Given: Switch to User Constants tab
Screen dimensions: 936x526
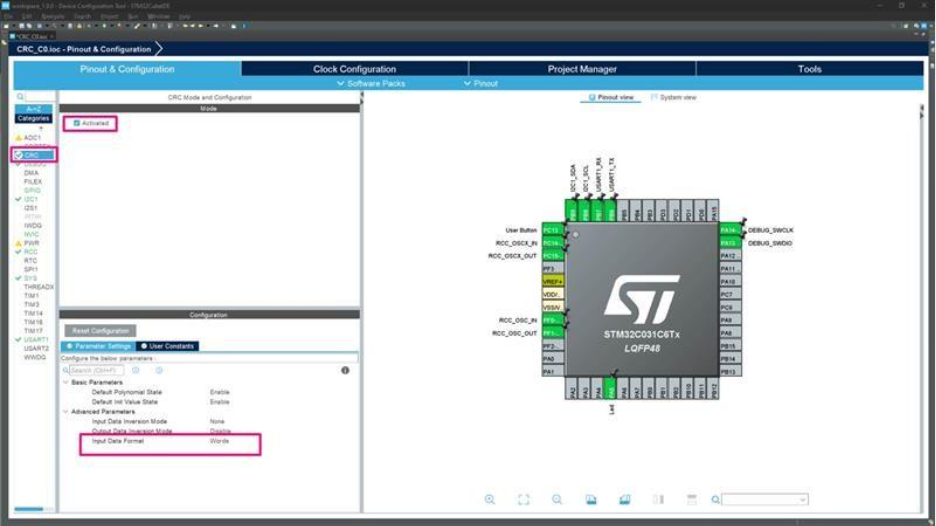Looking at the screenshot, I should [167, 346].
